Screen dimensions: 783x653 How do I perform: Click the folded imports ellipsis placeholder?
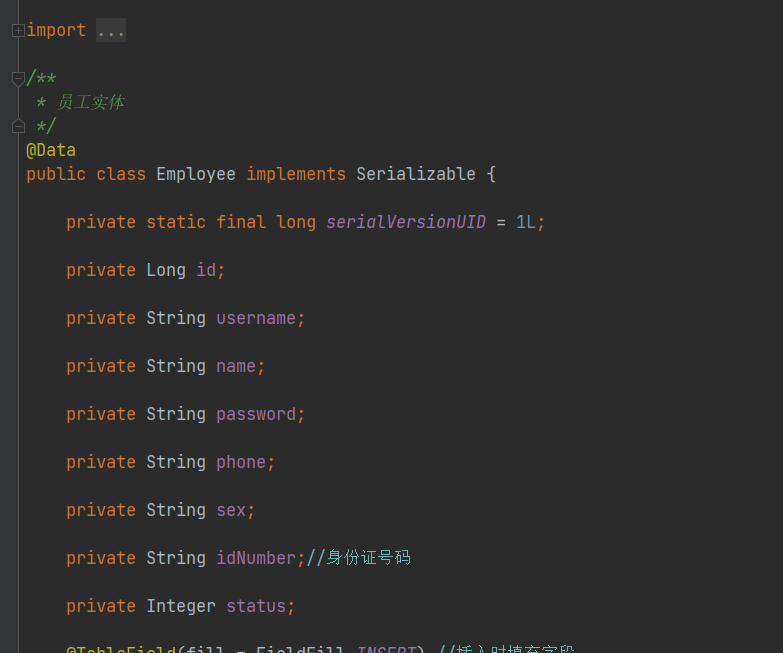tap(111, 31)
